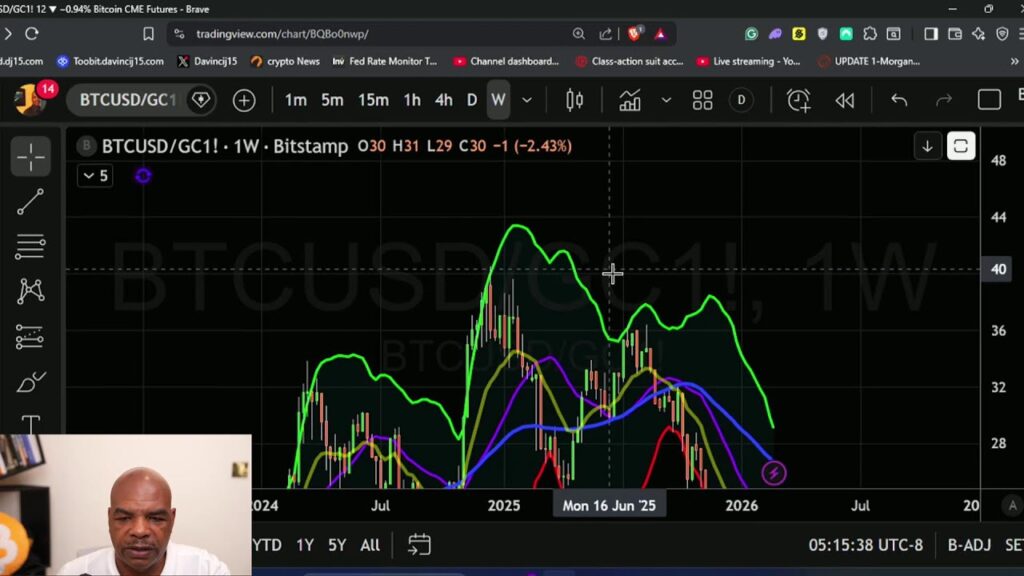
Task: Select the trend line drawing tool
Action: click(x=31, y=201)
